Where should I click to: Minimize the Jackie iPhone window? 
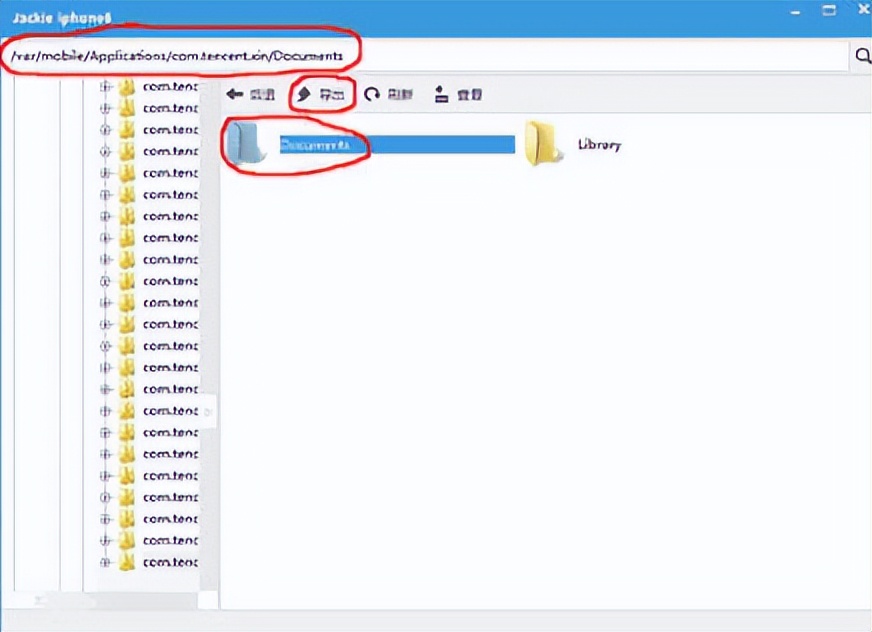[x=796, y=12]
